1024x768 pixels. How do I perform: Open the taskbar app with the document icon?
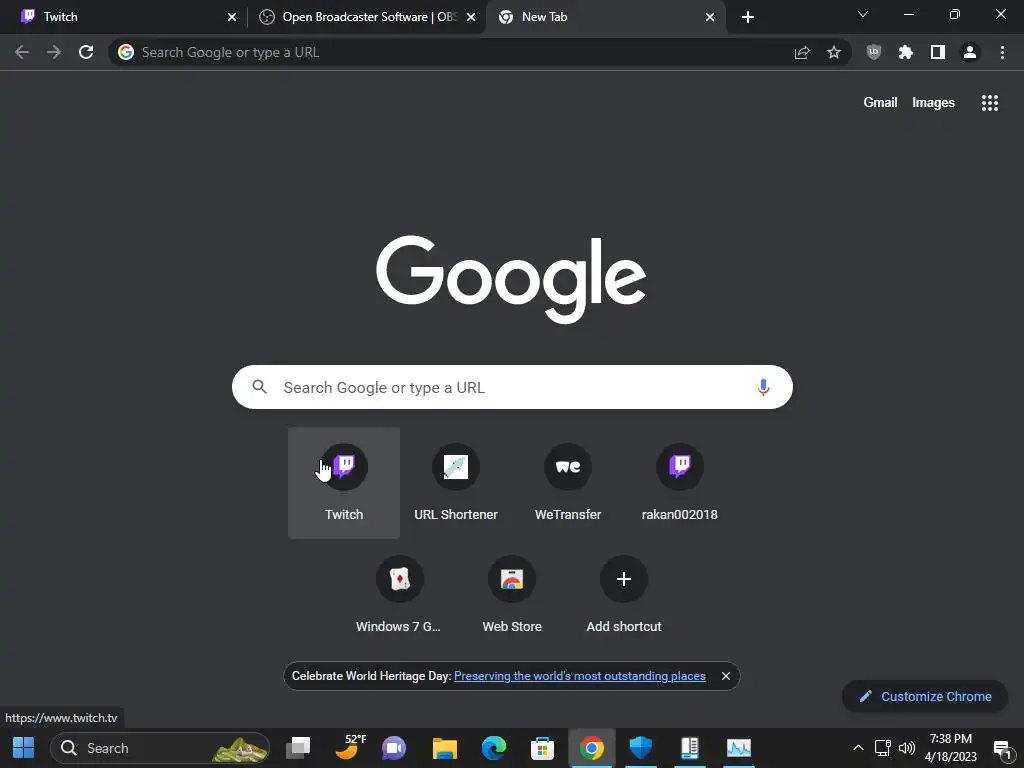(690, 748)
